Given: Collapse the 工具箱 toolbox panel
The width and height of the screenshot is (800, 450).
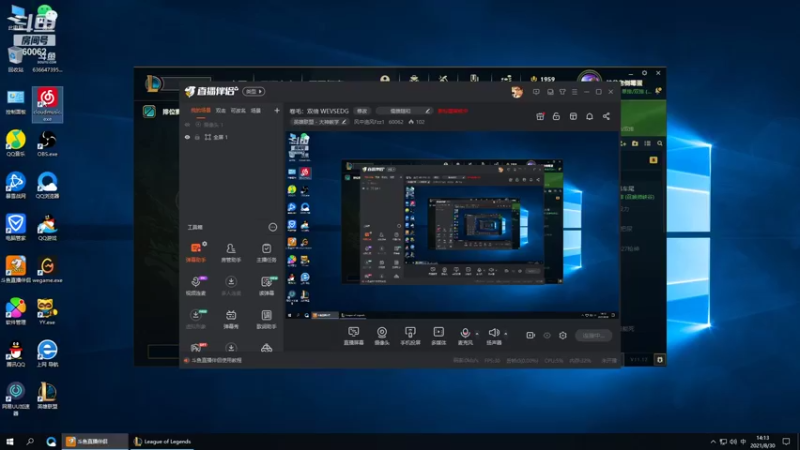Looking at the screenshot, I should (272, 227).
